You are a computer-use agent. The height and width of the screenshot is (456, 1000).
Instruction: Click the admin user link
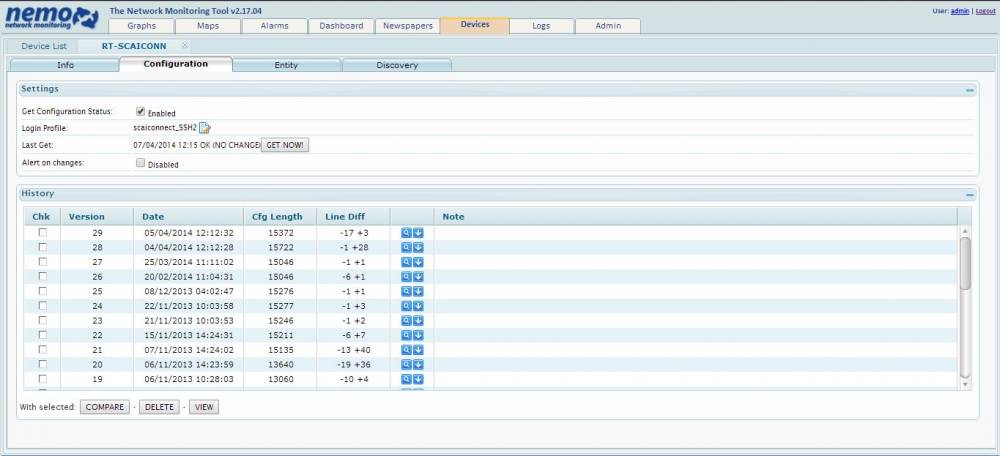pos(959,11)
